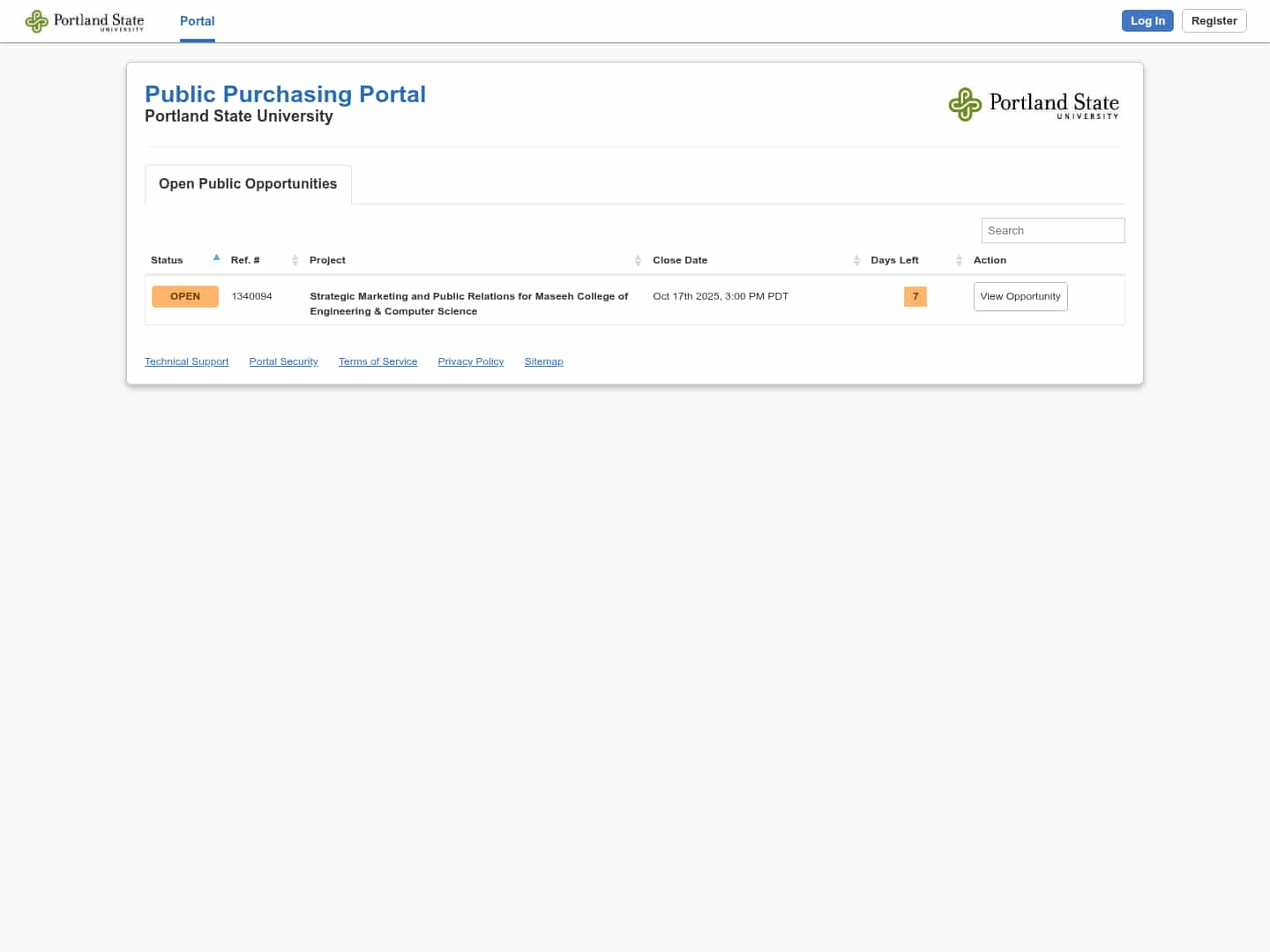Click the Status column ascending sort arrow
This screenshot has width=1270, height=952.
[216, 258]
